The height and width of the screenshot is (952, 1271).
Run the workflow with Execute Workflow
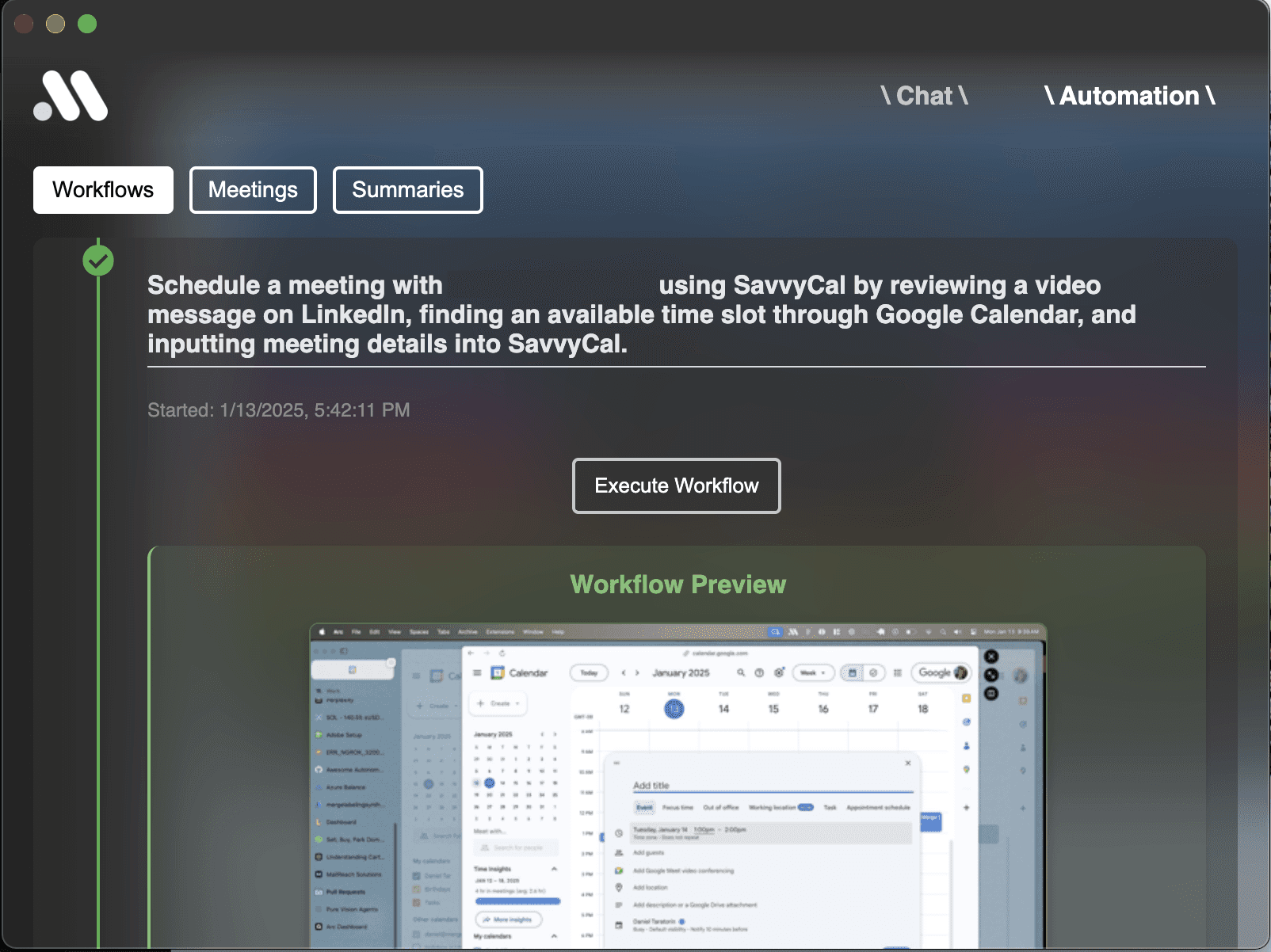pyautogui.click(x=677, y=486)
